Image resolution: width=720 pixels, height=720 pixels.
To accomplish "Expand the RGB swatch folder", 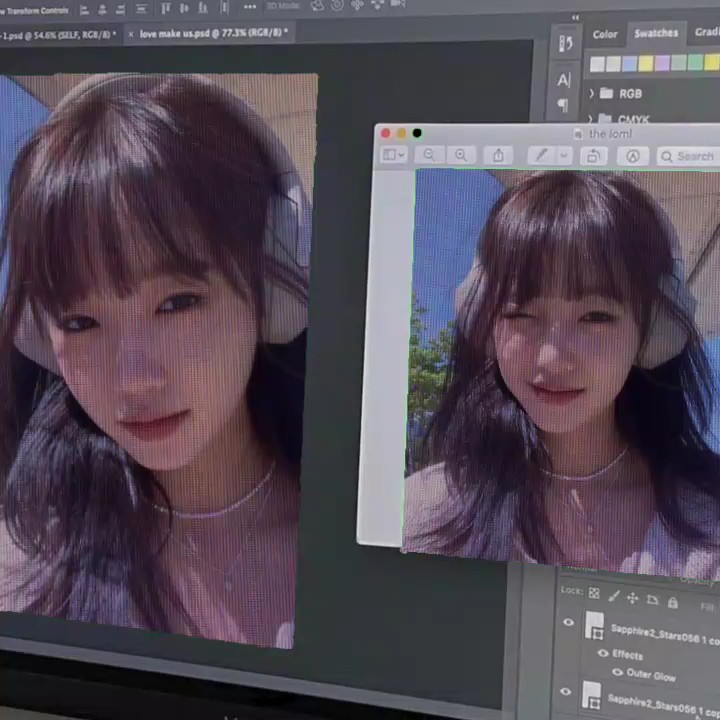I will coord(592,94).
